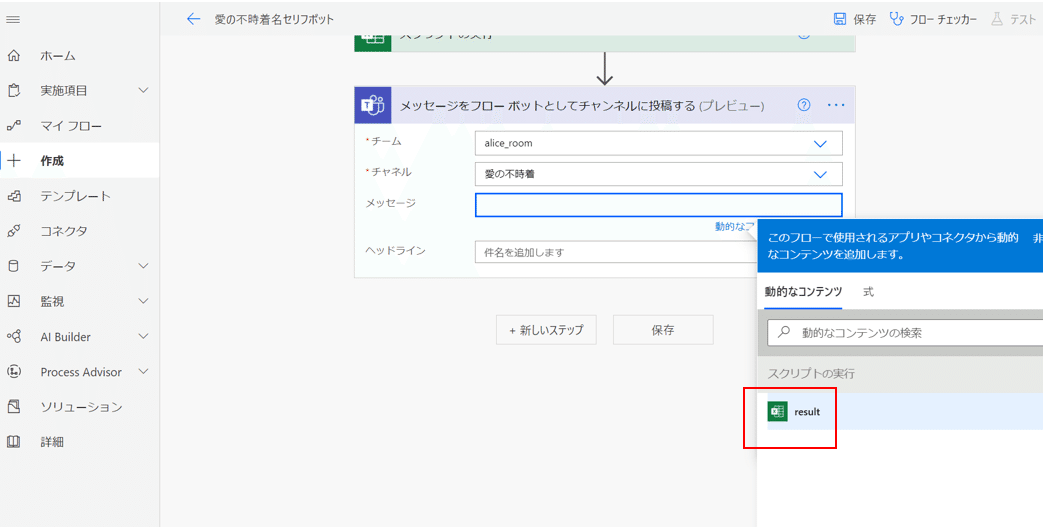
Task: Open マイ フロー in the sidebar
Action: 71,126
